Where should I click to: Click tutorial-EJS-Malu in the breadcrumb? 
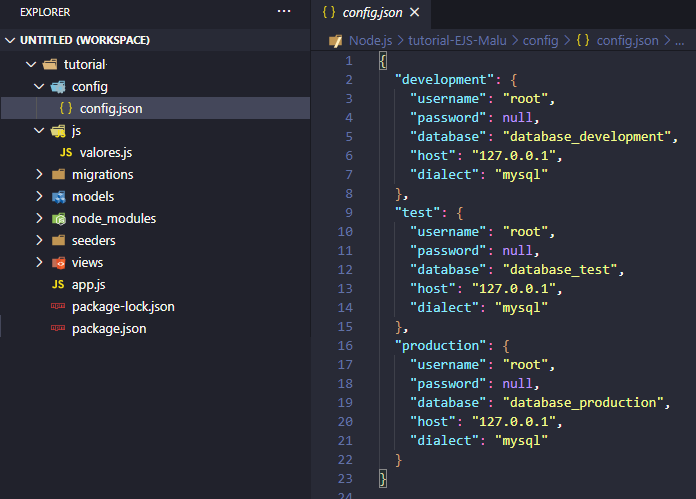pos(457,41)
